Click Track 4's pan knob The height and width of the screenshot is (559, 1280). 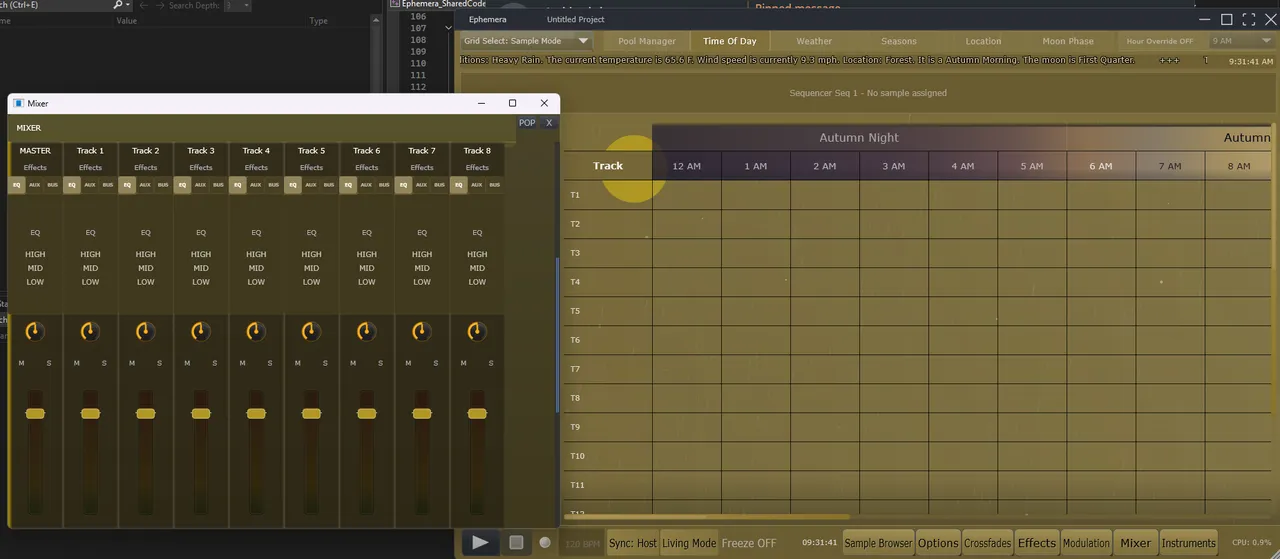coord(256,331)
